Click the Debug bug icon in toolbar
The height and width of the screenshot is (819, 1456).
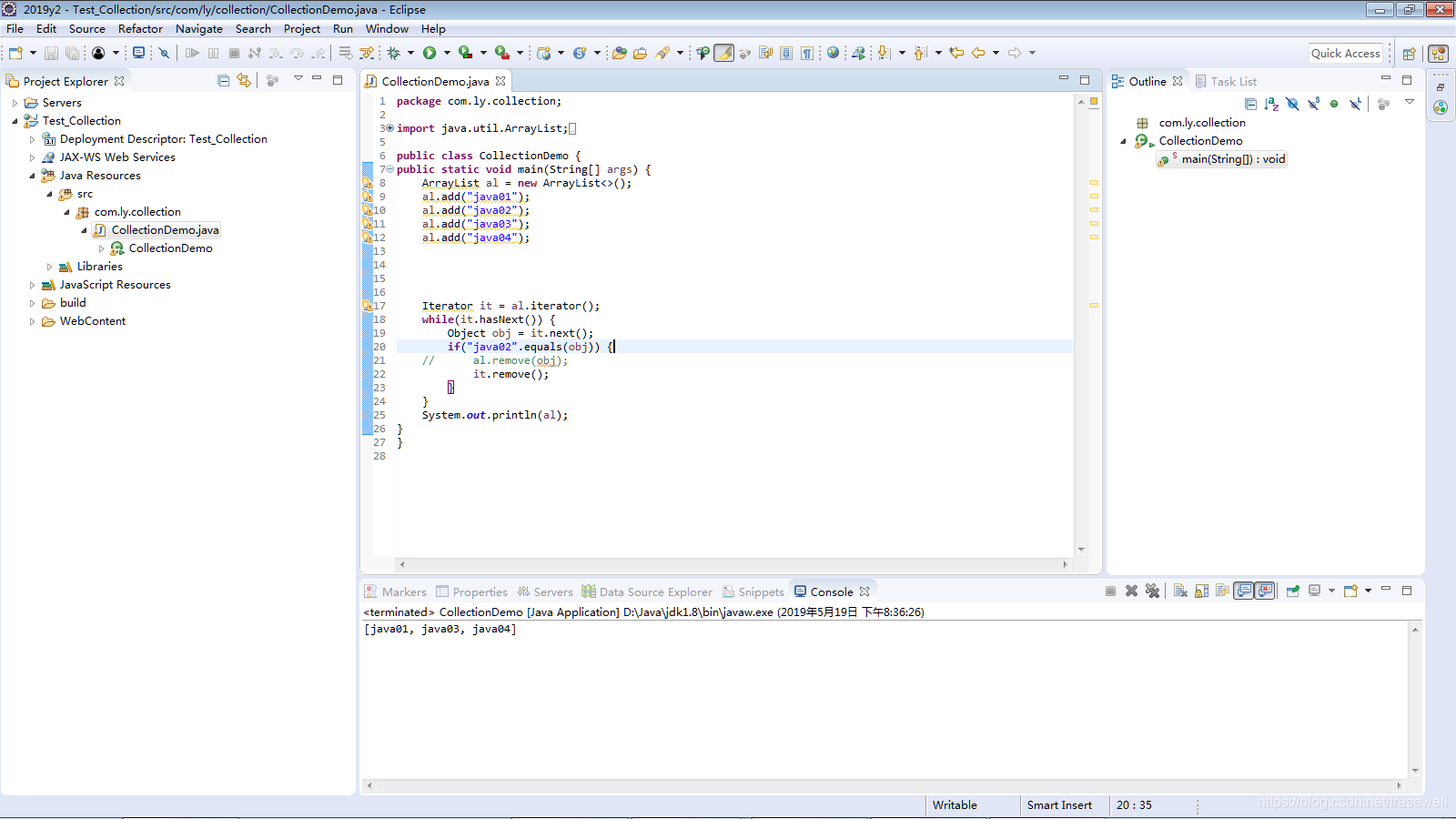pos(393,53)
